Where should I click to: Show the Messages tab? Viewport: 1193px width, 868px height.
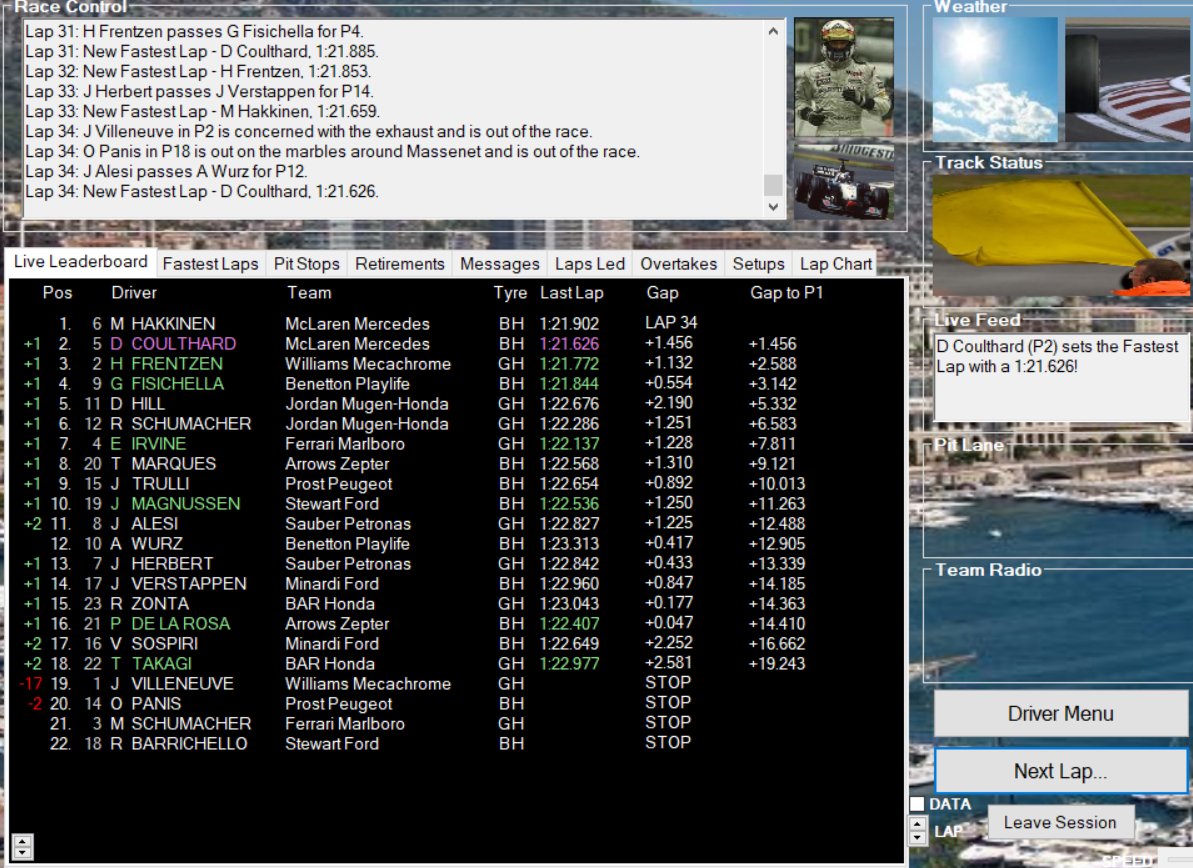[x=499, y=264]
